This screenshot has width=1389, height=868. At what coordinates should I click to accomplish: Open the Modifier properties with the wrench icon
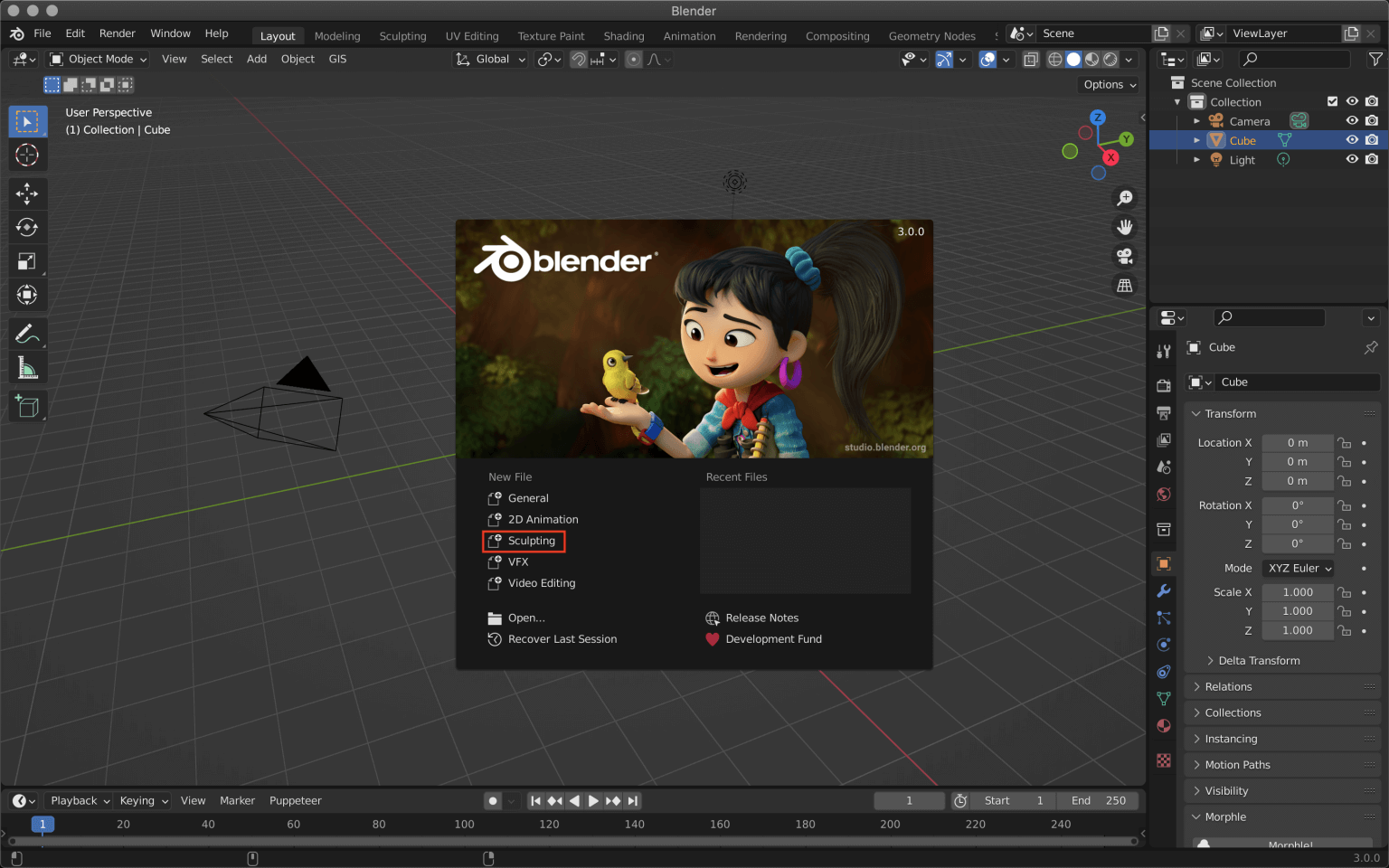(1163, 590)
